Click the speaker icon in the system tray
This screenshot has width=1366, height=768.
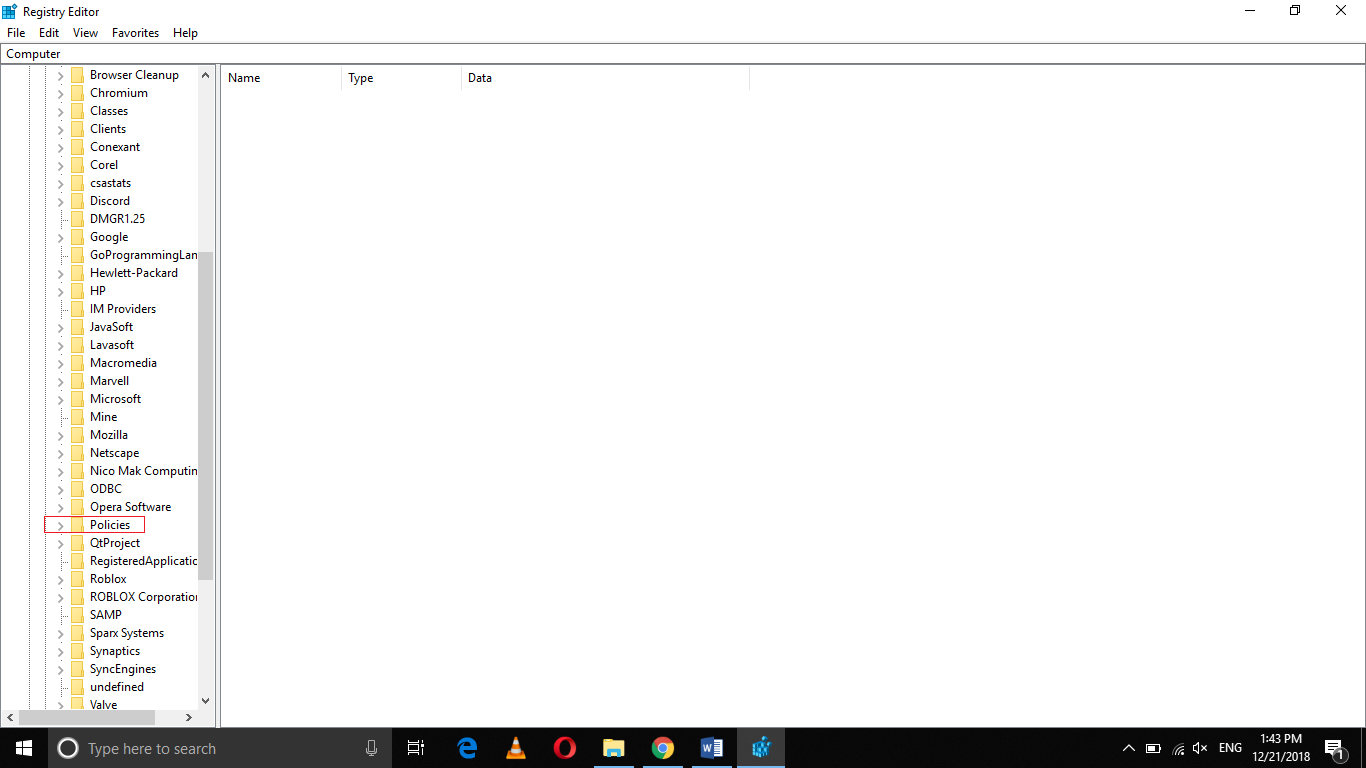(x=1199, y=748)
